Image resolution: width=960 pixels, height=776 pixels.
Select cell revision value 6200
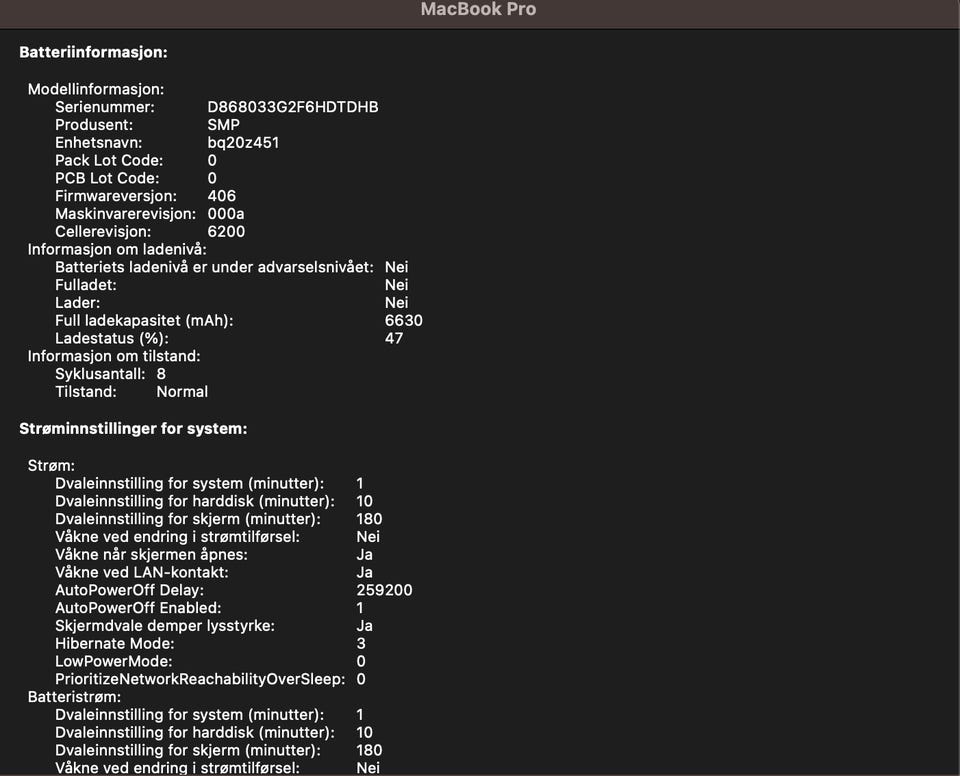click(x=226, y=232)
